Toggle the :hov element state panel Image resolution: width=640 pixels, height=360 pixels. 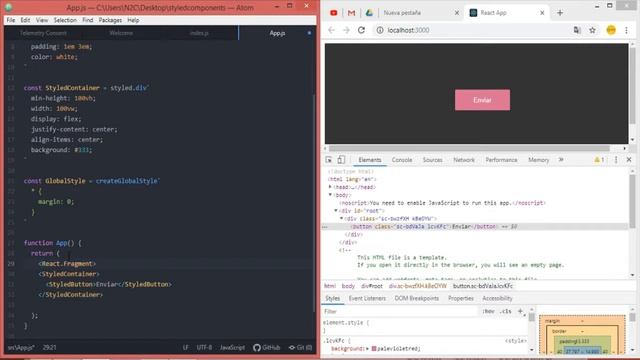click(x=488, y=311)
